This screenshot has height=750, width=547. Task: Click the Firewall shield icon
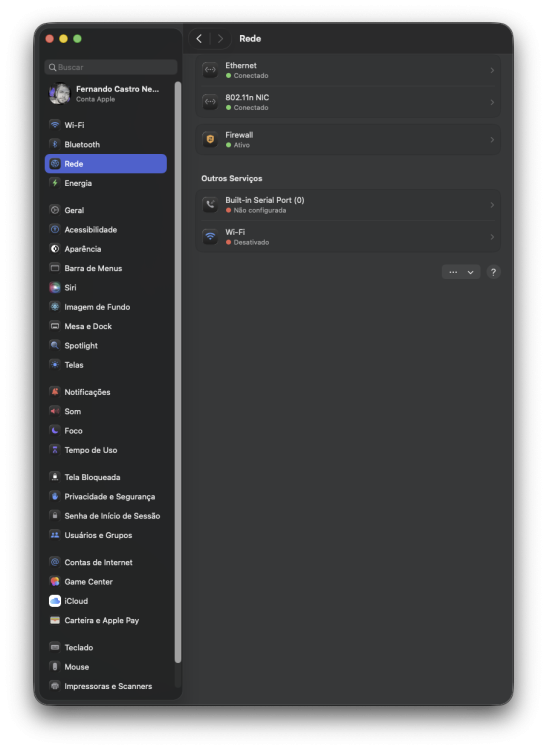click(210, 139)
